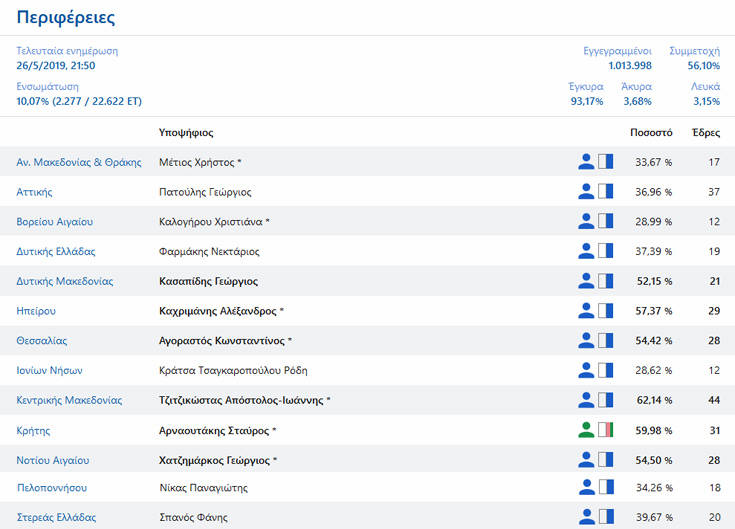
Task: Click the party flag icon beside Αρναουτάκης Σταύρος
Action: tap(605, 430)
